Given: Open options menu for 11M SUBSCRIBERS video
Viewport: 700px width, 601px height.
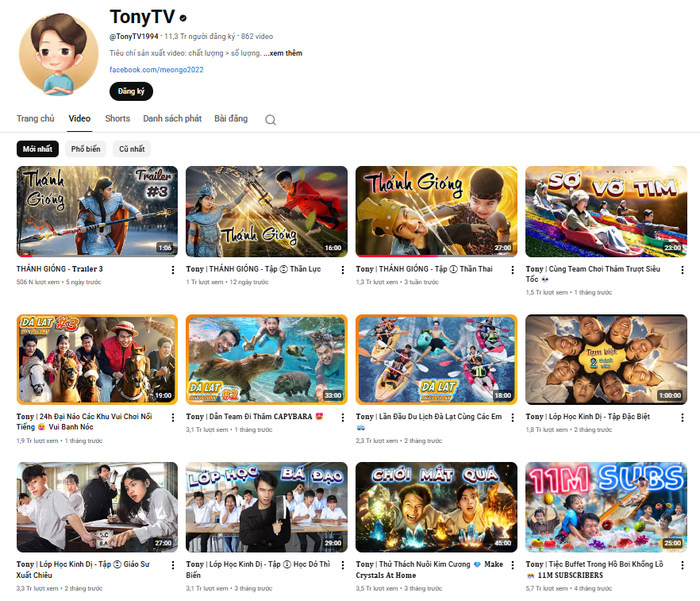Looking at the screenshot, I should tap(682, 565).
